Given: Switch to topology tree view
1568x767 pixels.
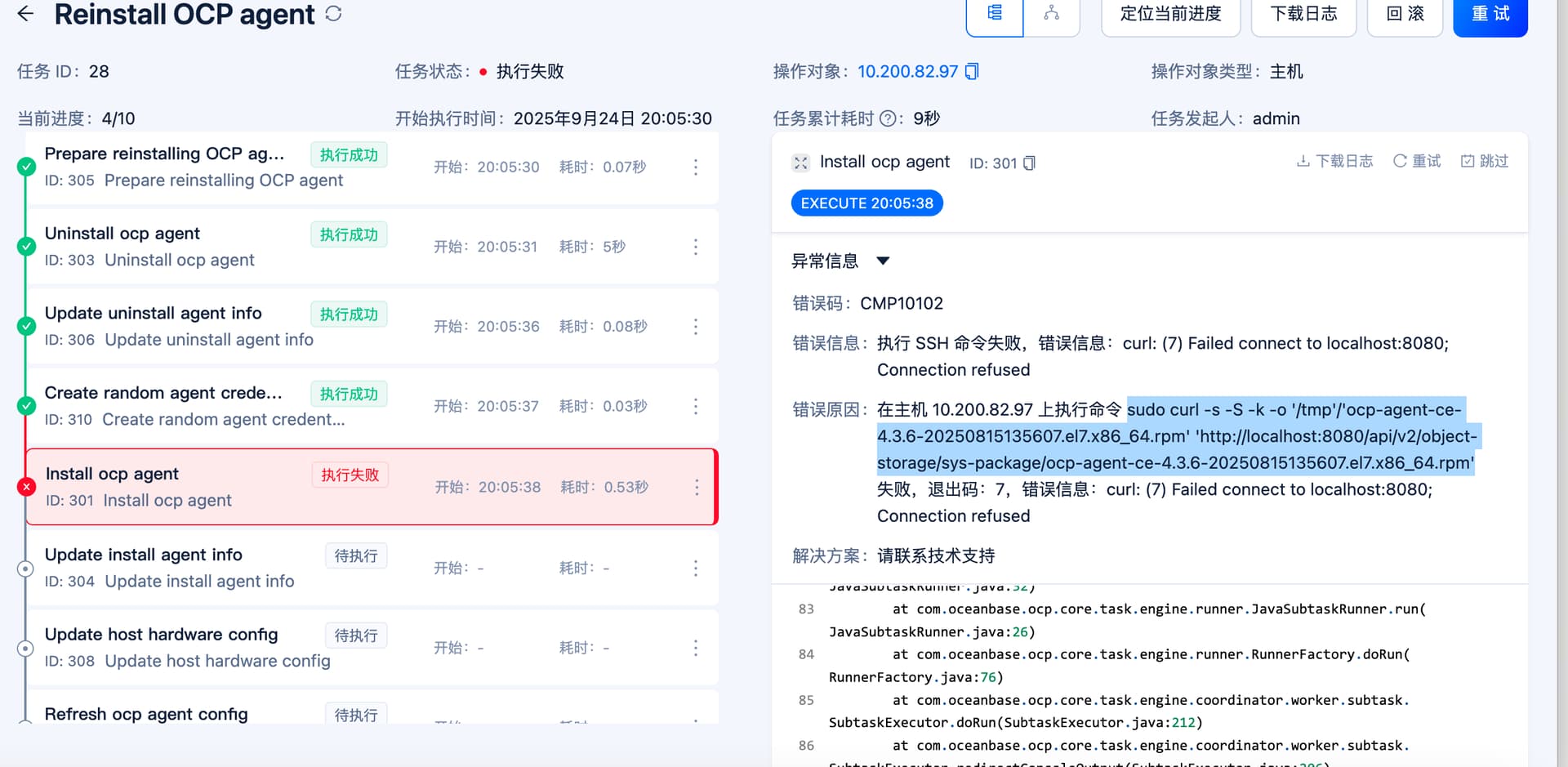Looking at the screenshot, I should [x=1051, y=14].
